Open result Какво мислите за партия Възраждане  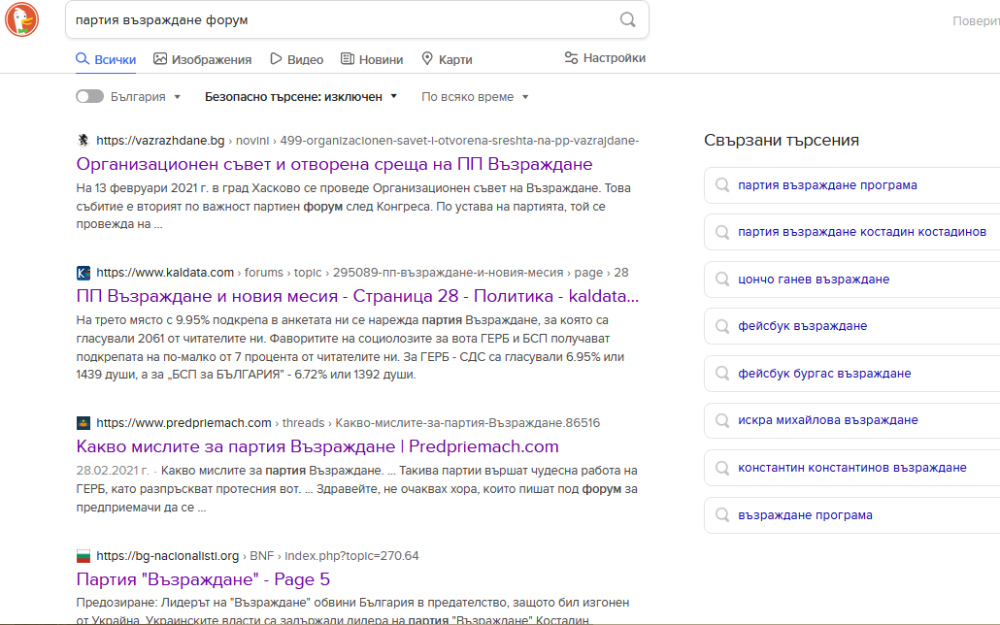317,446
